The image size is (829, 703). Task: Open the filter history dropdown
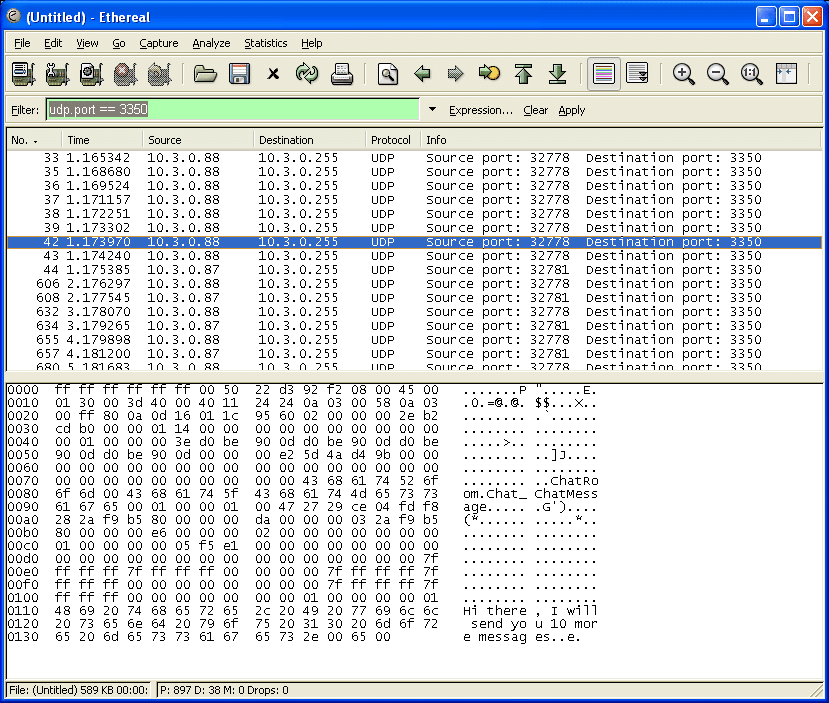coord(432,110)
